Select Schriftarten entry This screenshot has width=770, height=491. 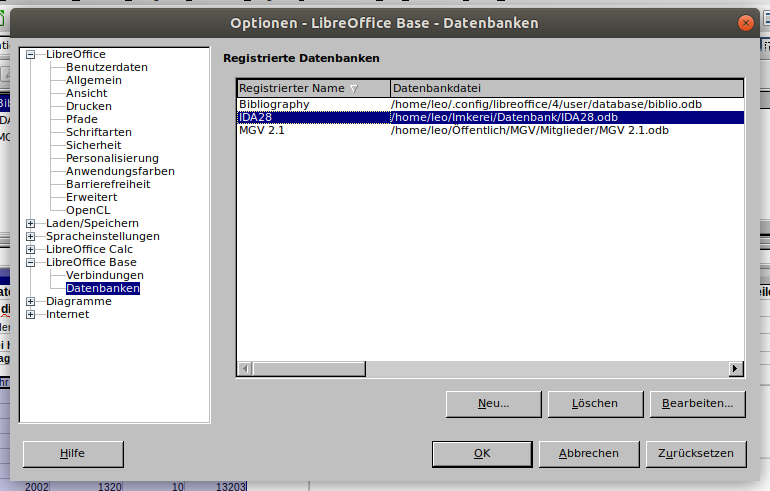(x=99, y=132)
